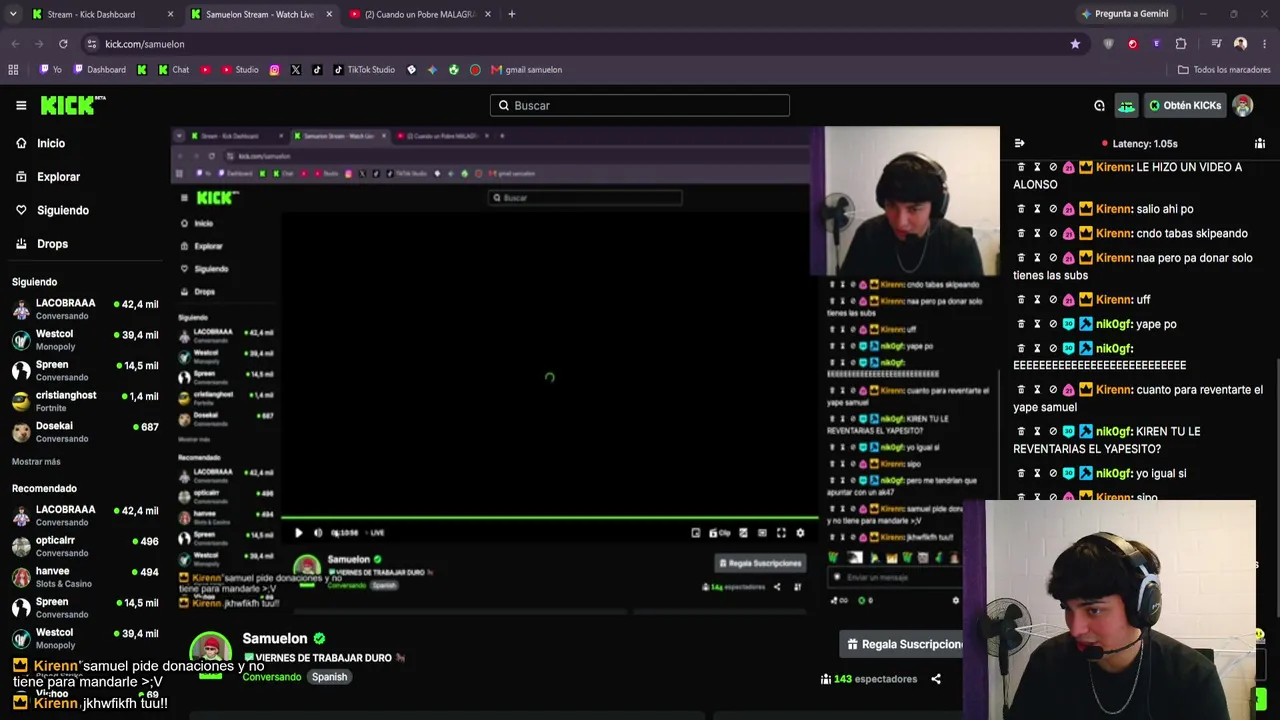Click the Obtén KICKs button
The image size is (1280, 720).
(1185, 105)
